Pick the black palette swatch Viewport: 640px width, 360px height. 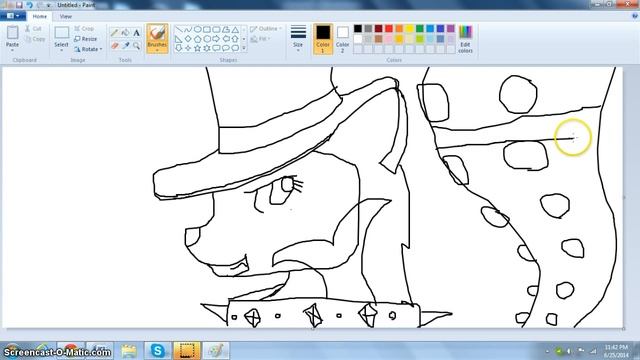[358, 29]
